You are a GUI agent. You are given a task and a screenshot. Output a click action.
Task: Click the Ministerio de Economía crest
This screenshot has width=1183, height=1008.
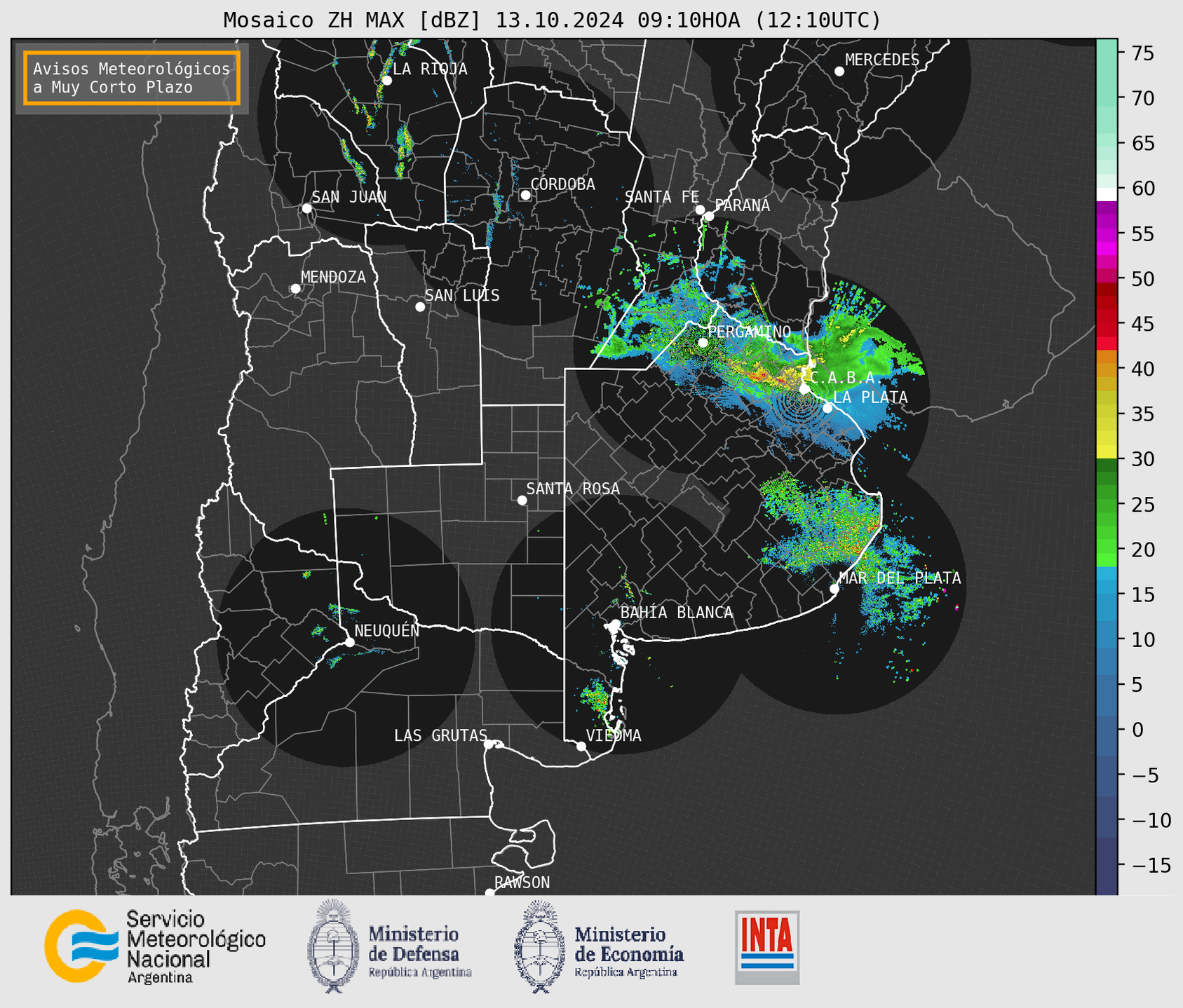point(539,947)
